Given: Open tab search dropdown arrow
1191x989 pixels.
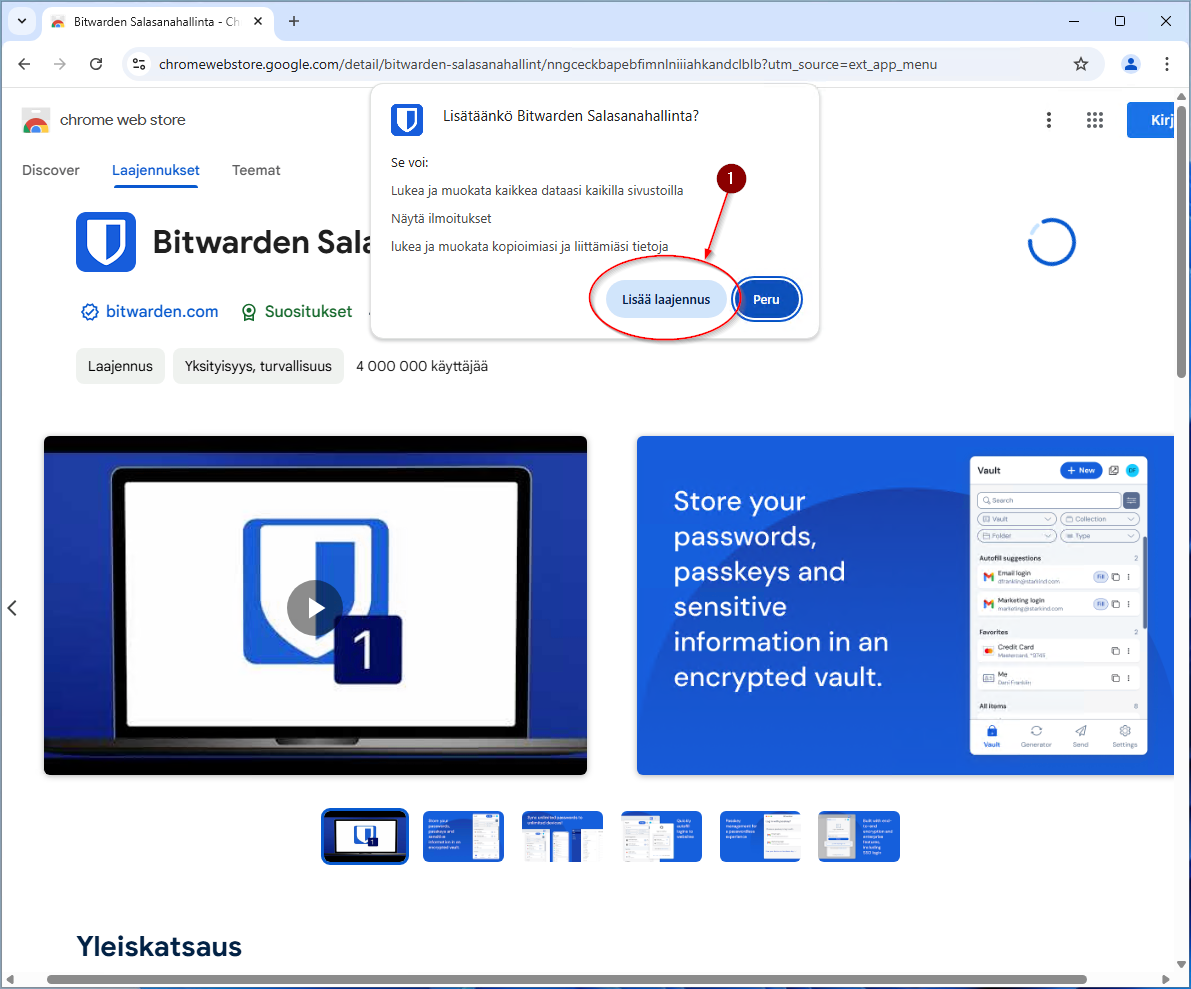Looking at the screenshot, I should click(x=22, y=21).
